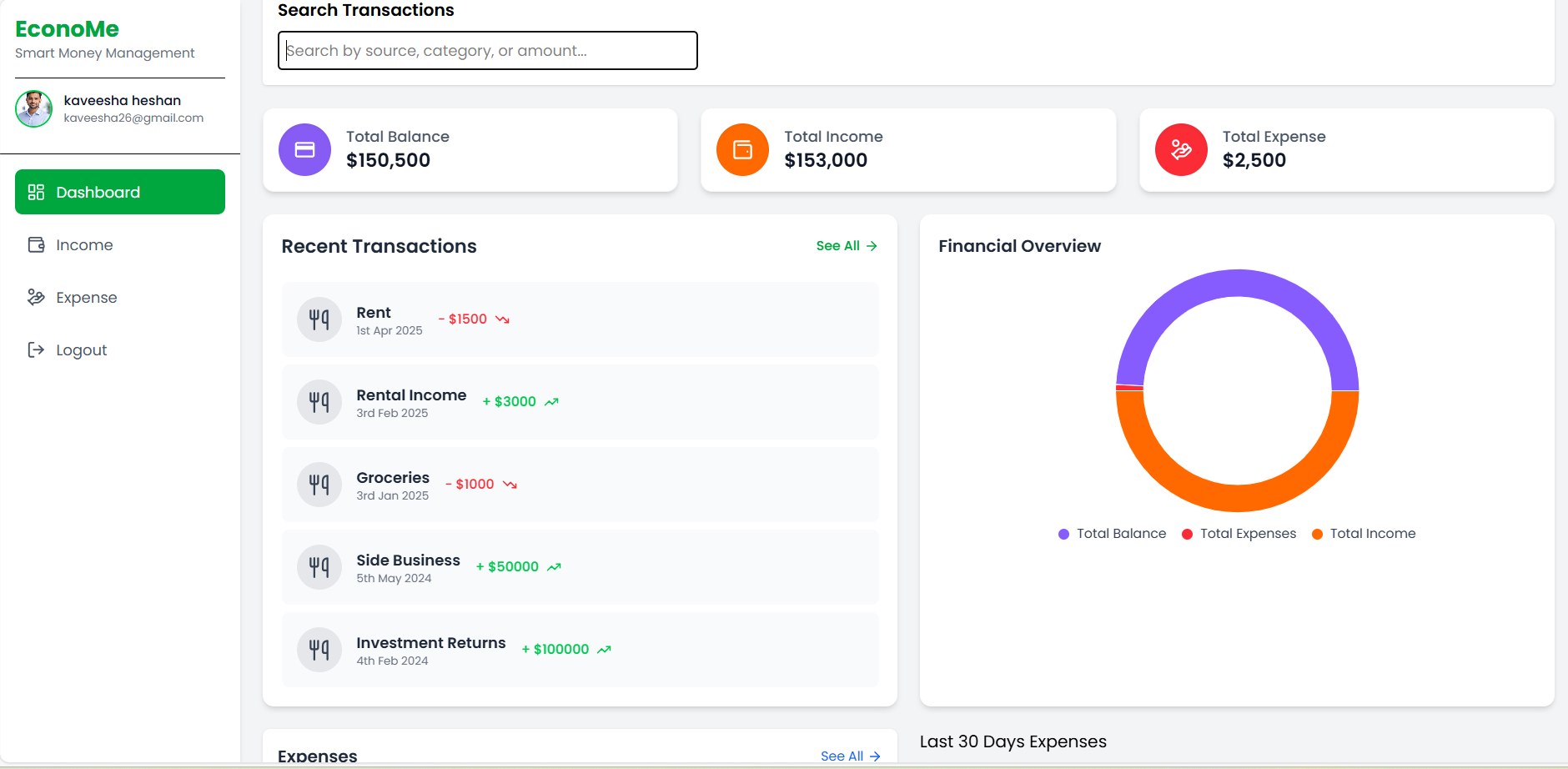Click the Income wallet icon in the sidebar
The image size is (1568, 769).
coord(35,244)
